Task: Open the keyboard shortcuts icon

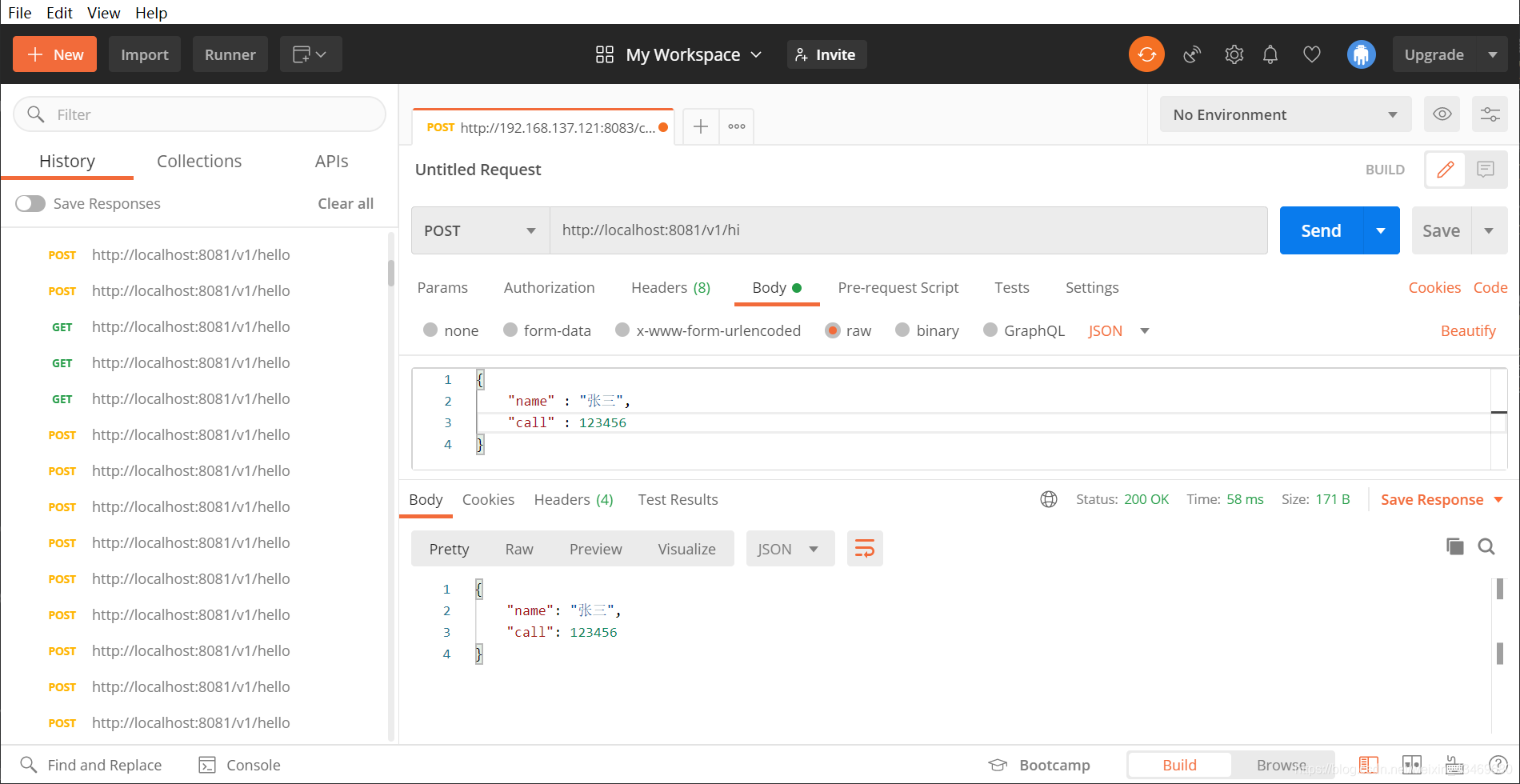Action: point(1454,765)
